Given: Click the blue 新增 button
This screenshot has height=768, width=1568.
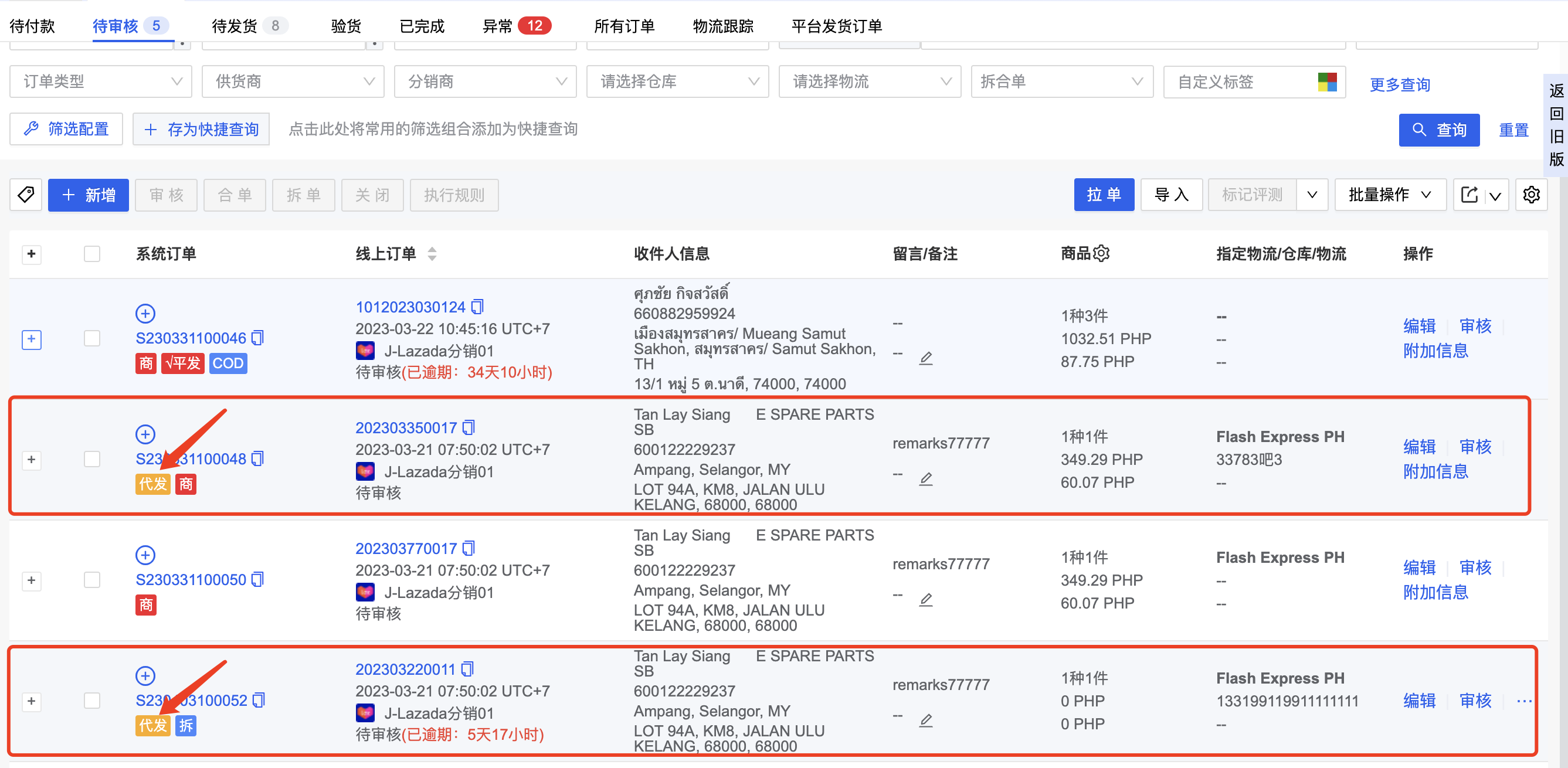Looking at the screenshot, I should coord(89,195).
